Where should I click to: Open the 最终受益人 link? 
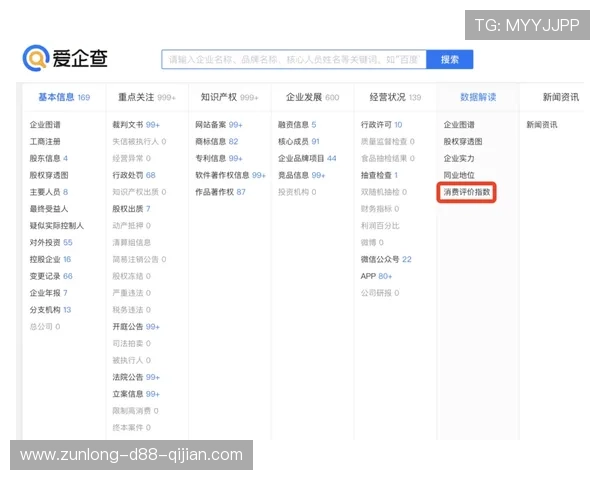49,209
